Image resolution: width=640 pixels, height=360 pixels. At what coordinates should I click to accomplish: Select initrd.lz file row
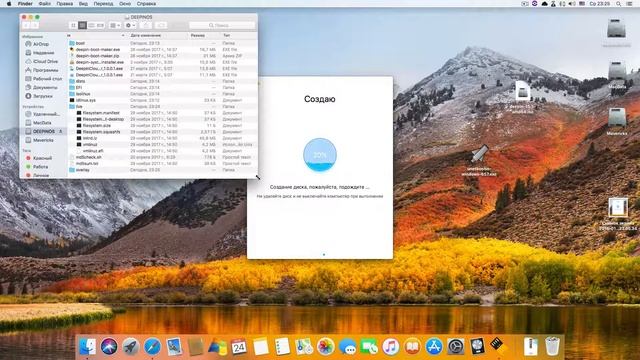pyautogui.click(x=162, y=138)
